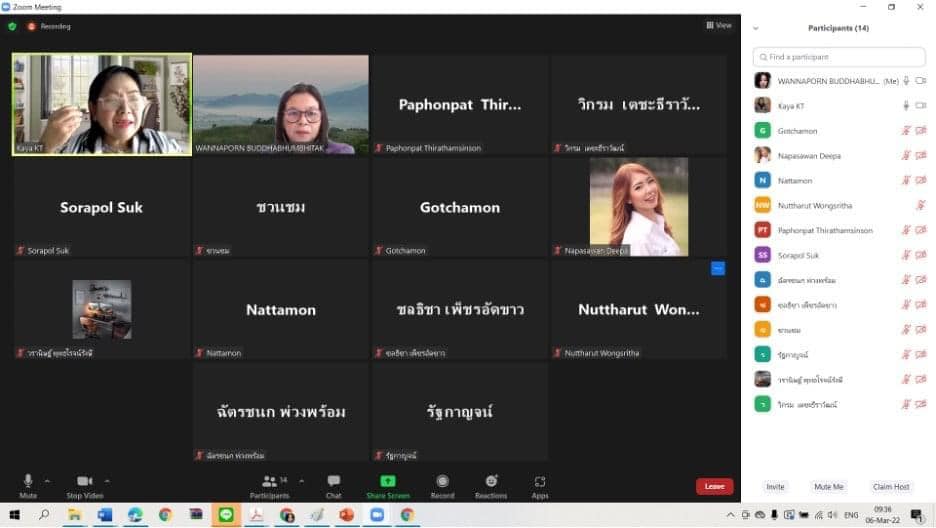This screenshot has height=528, width=936.
Task: Open the Reactions menu
Action: pos(491,481)
